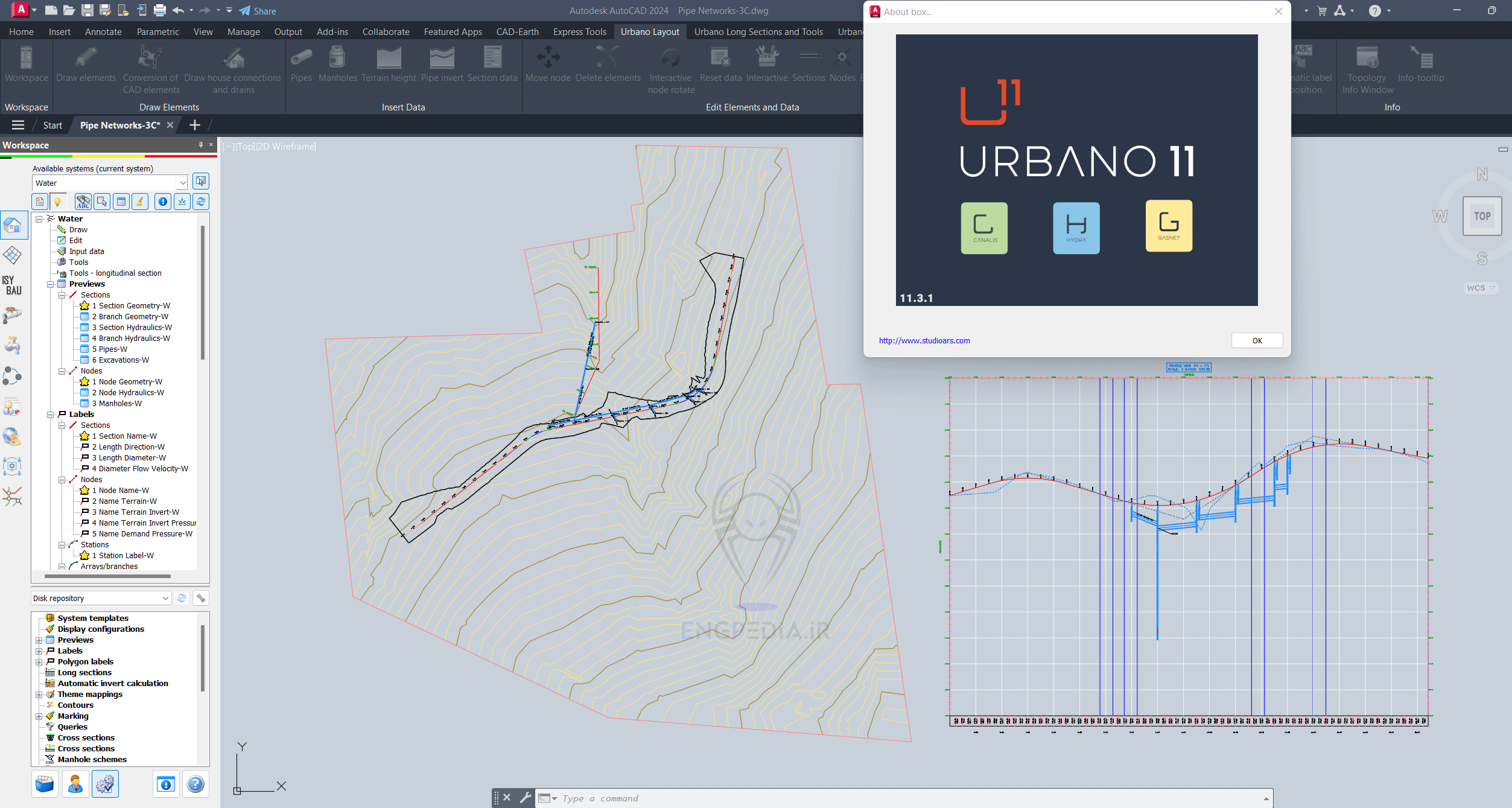Open the Water system dropdown

pos(183,182)
